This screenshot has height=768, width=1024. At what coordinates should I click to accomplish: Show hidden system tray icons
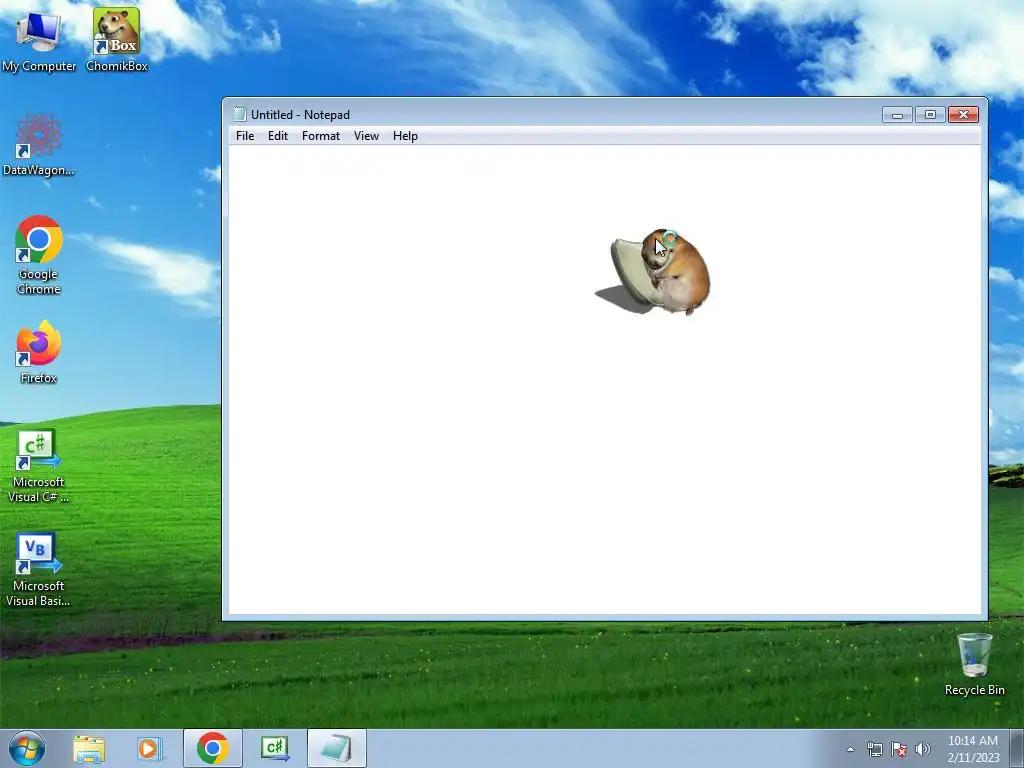pos(850,749)
